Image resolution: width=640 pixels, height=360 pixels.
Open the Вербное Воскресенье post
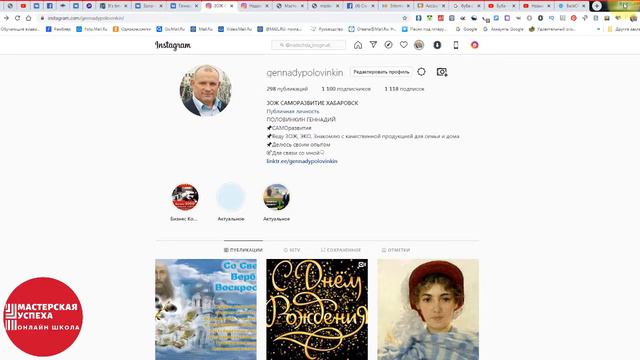point(206,309)
